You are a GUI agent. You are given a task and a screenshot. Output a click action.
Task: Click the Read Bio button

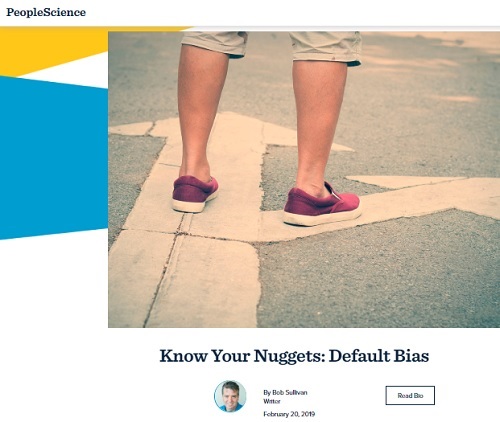(x=410, y=395)
